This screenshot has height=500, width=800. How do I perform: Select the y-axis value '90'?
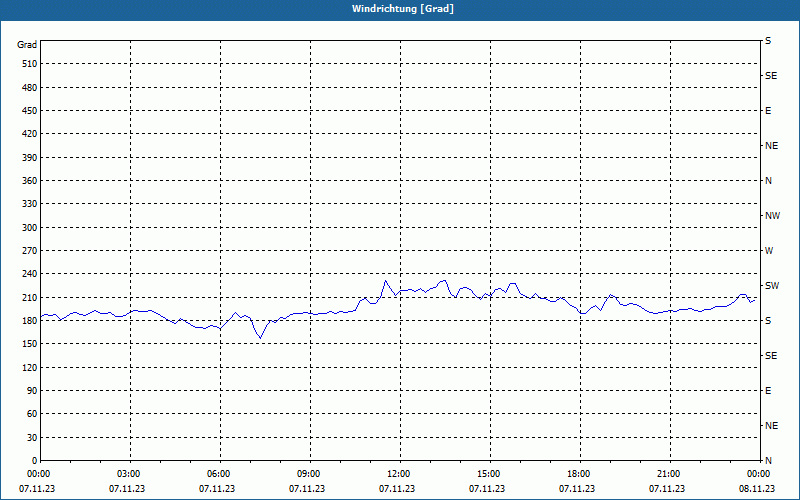[32, 390]
